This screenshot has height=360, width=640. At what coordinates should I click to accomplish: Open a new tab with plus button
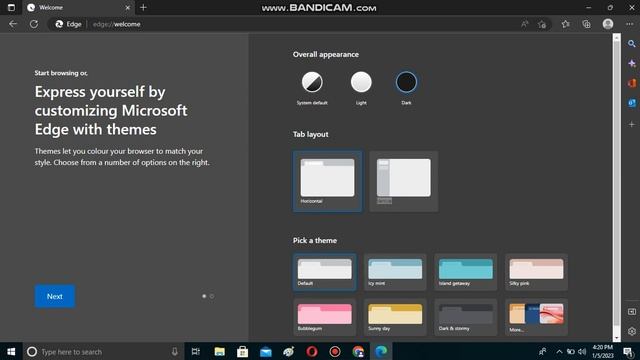[143, 7]
